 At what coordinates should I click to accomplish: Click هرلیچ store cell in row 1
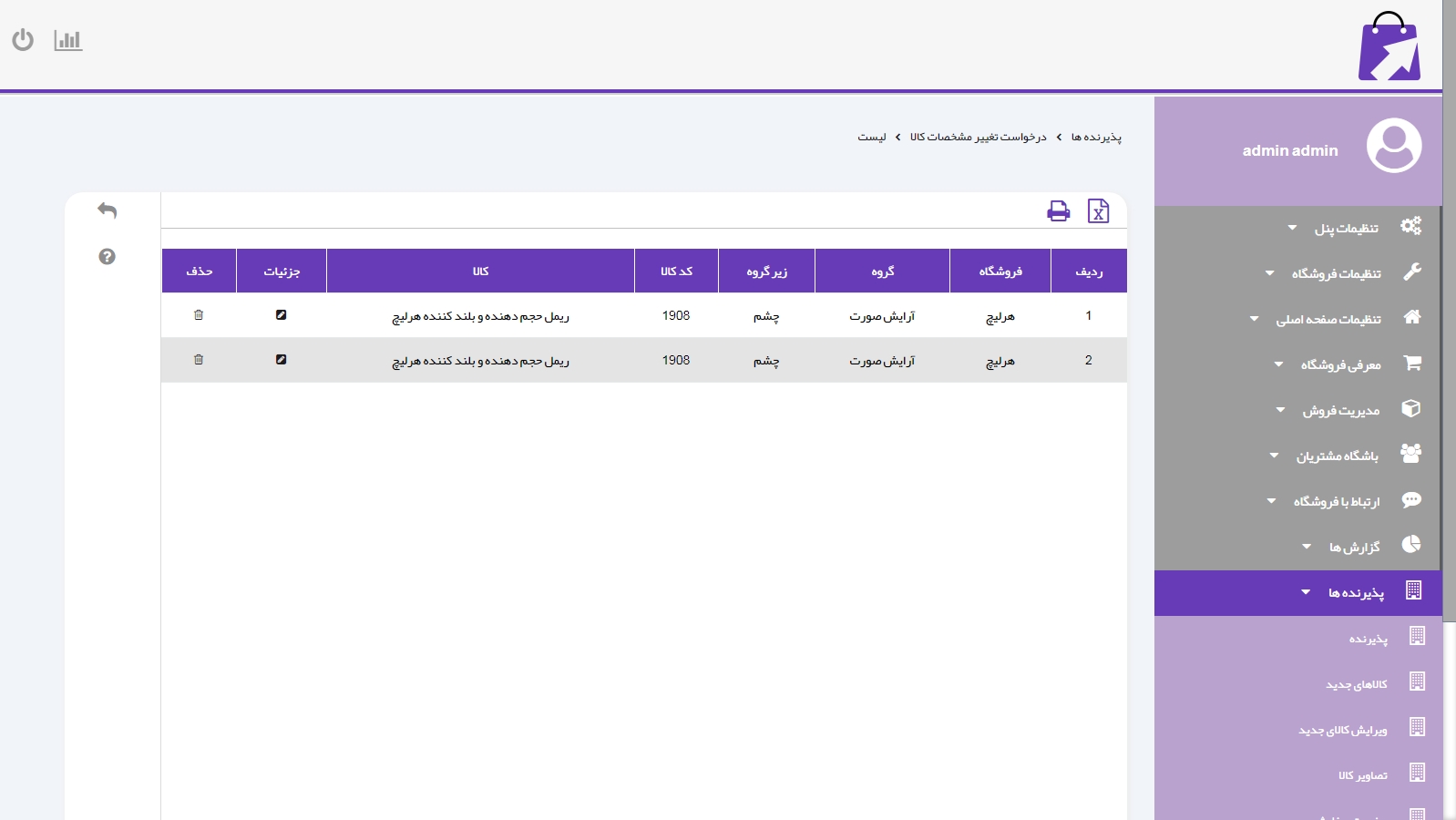(1000, 316)
